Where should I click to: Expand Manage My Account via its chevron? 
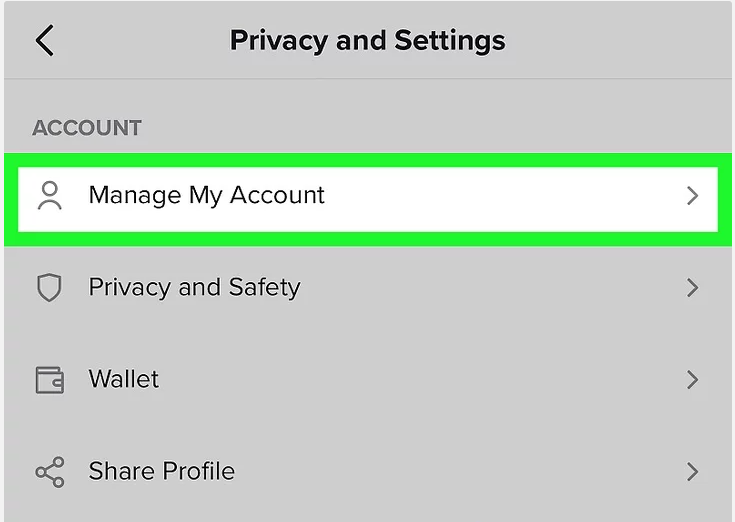click(x=692, y=195)
